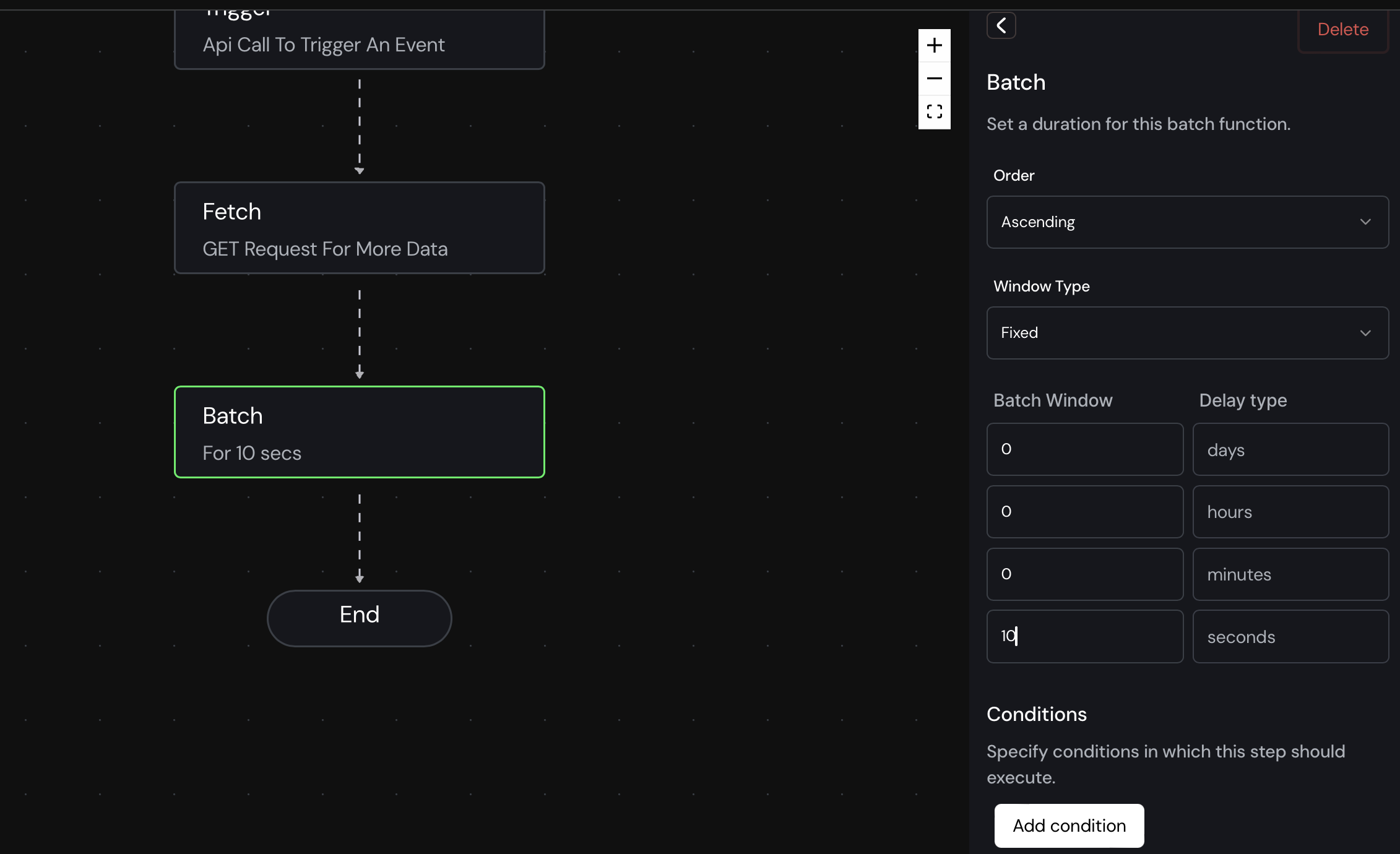Click the 'Conditions' heading

click(x=1037, y=714)
